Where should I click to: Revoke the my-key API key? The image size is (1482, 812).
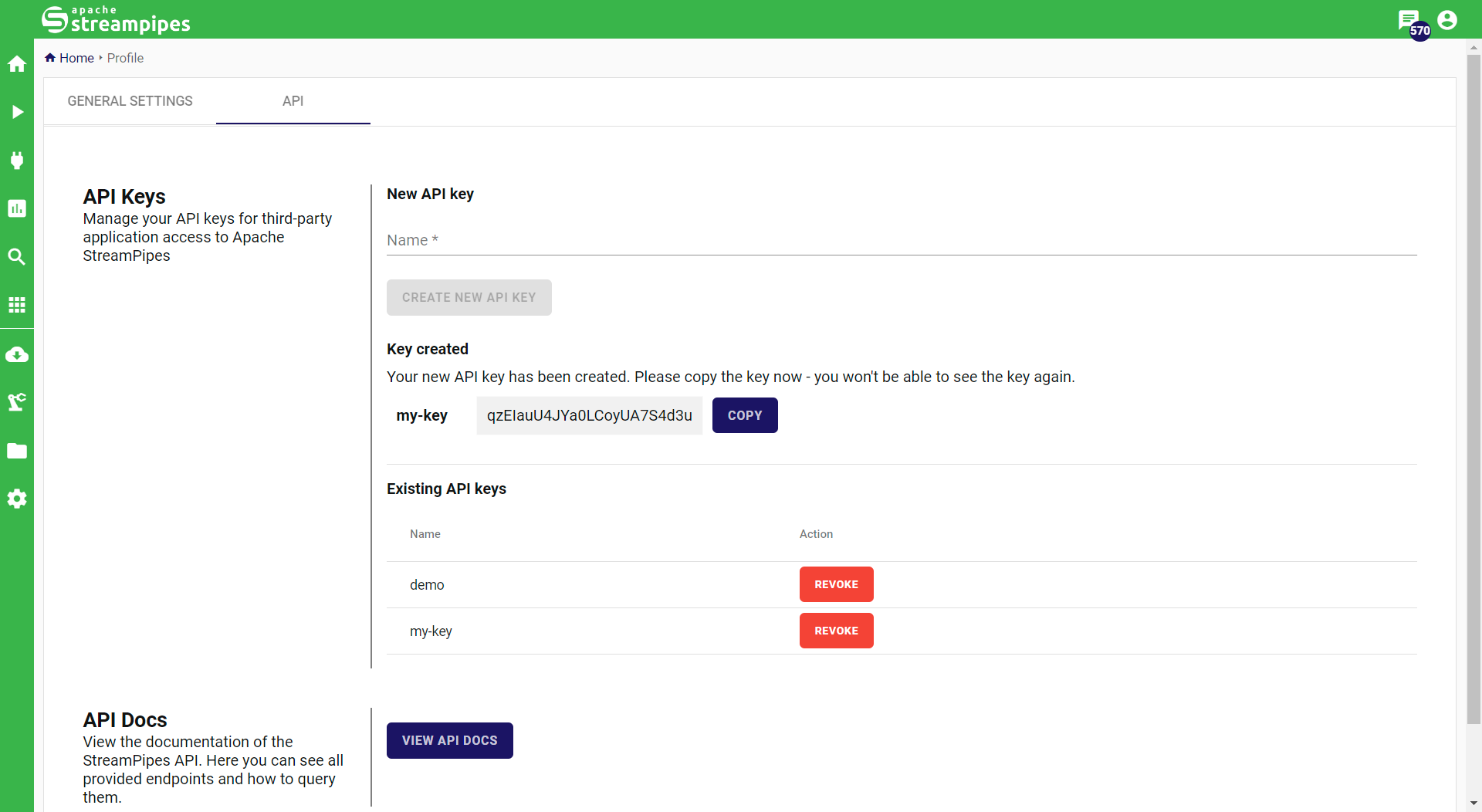tap(836, 631)
